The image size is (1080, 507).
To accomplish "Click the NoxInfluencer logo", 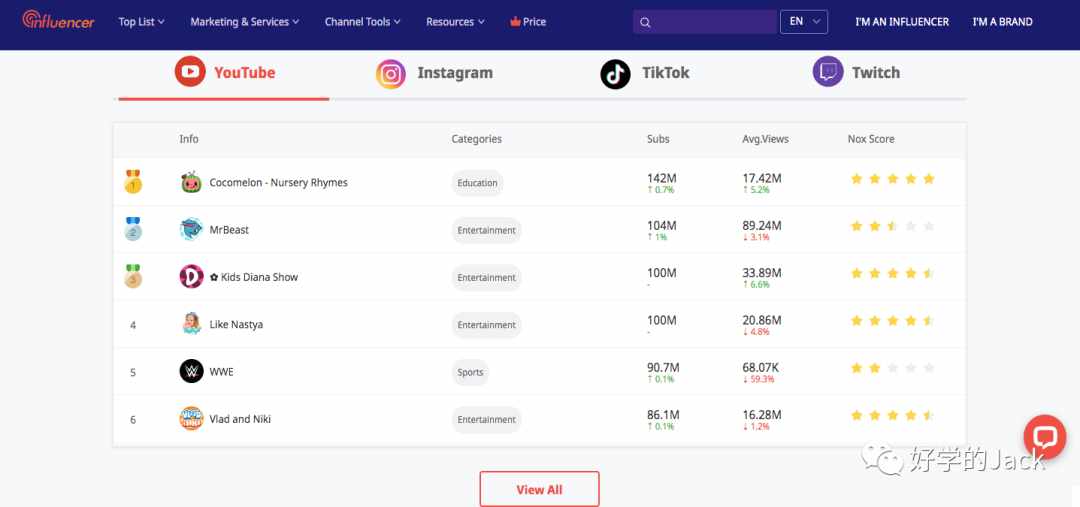I will coord(59,20).
